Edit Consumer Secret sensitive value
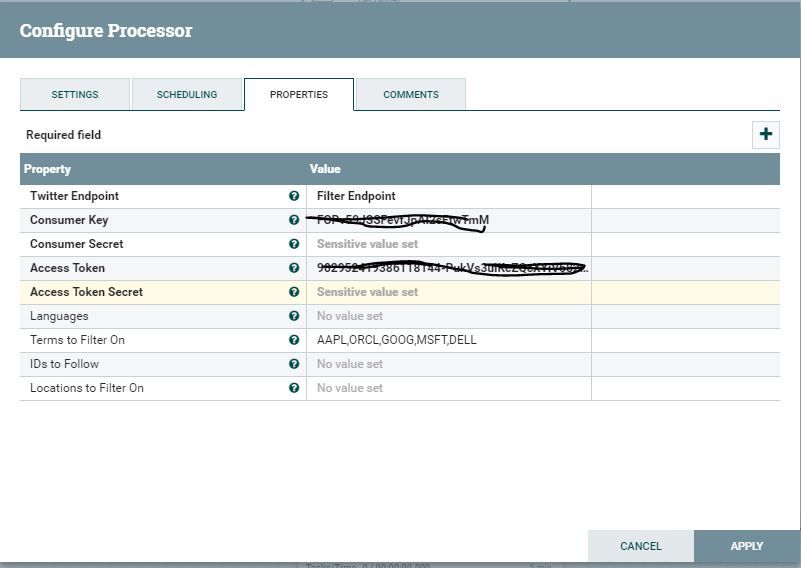Viewport: 801px width, 568px height. pyautogui.click(x=449, y=244)
